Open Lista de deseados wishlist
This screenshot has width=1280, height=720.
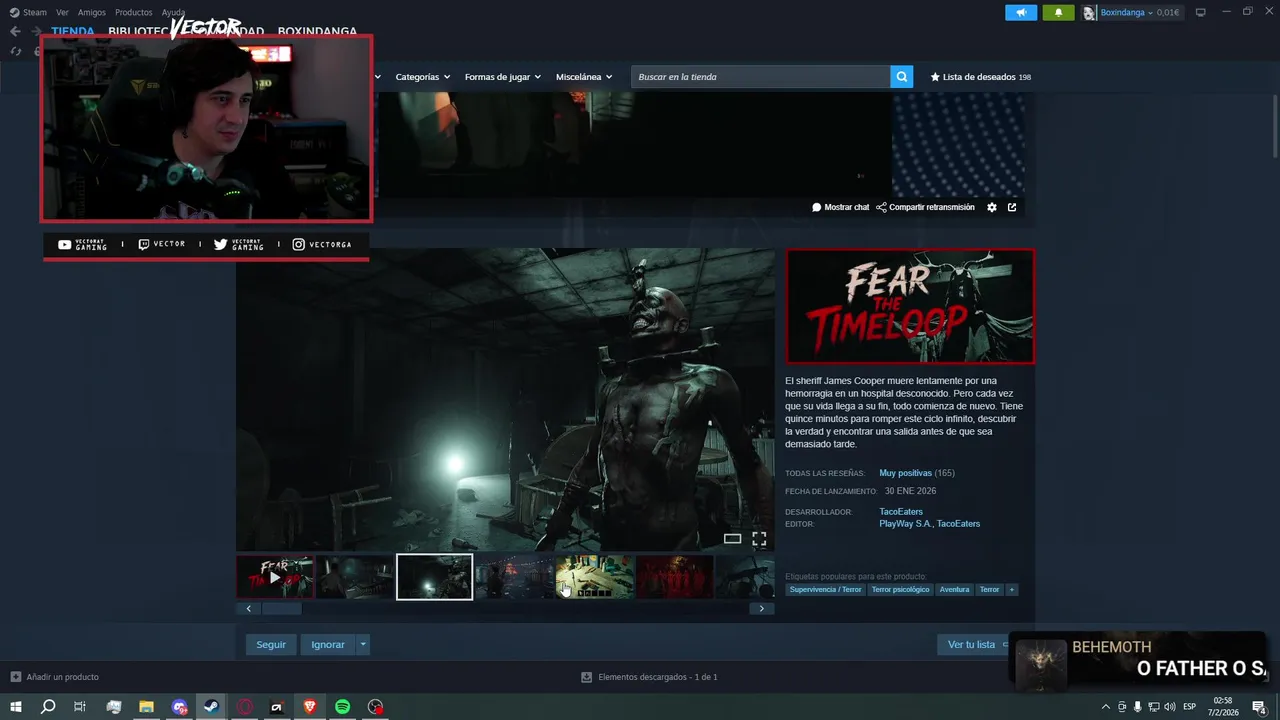pos(980,77)
